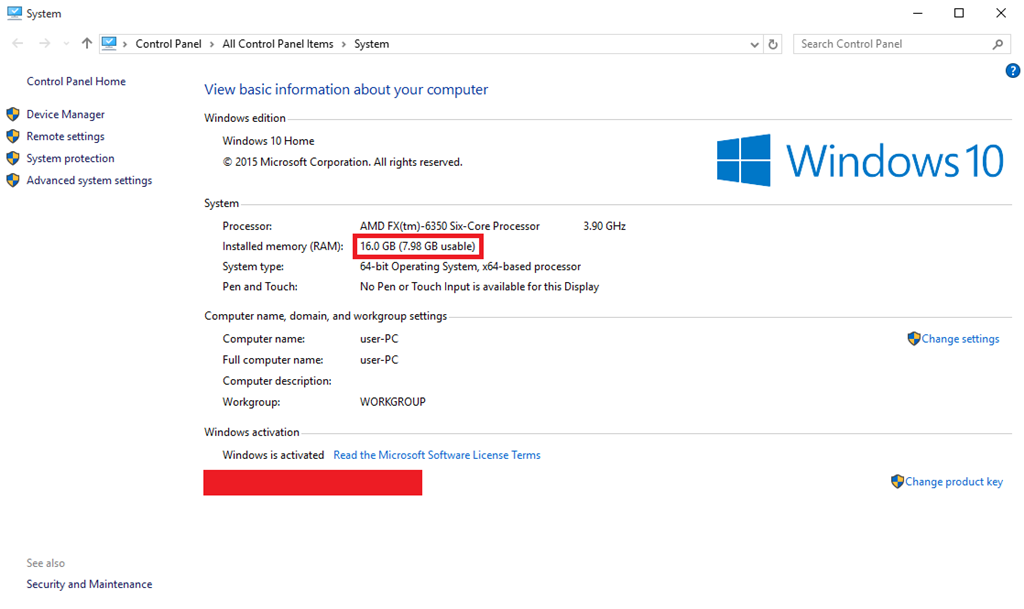Click shield icon beside Advanced system settings

click(x=13, y=180)
